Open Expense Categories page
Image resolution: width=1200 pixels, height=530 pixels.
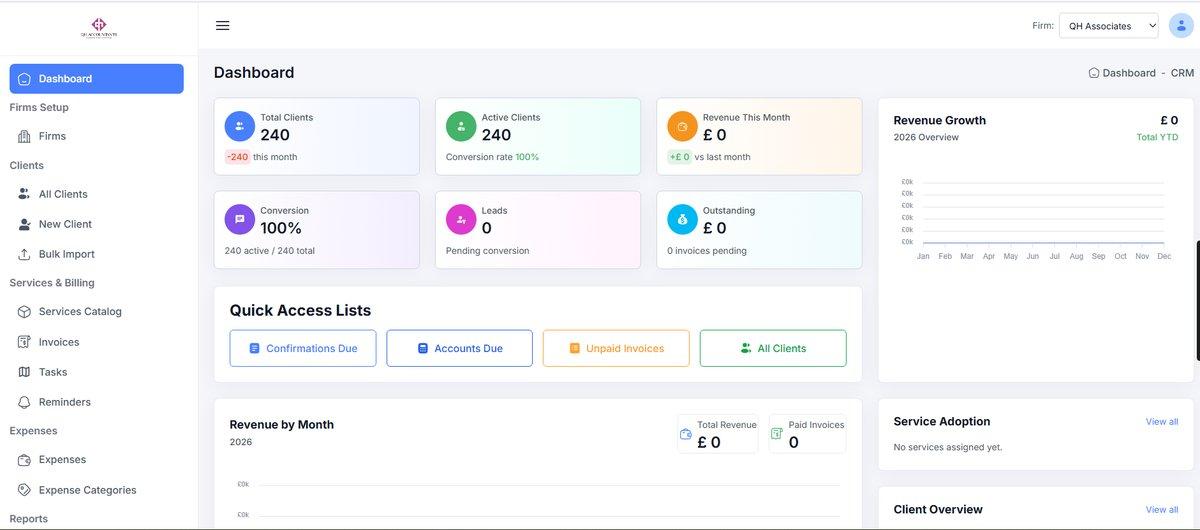click(x=87, y=490)
